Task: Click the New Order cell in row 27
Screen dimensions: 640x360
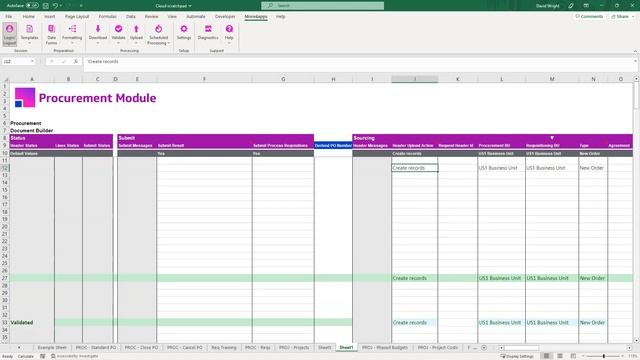Action: pyautogui.click(x=593, y=278)
